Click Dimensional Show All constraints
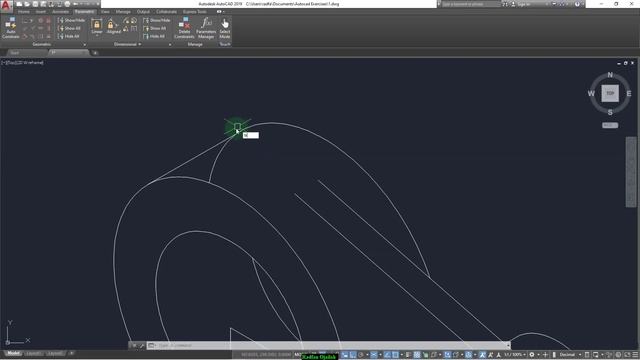Screen dimensions: 640x360 [155, 28]
